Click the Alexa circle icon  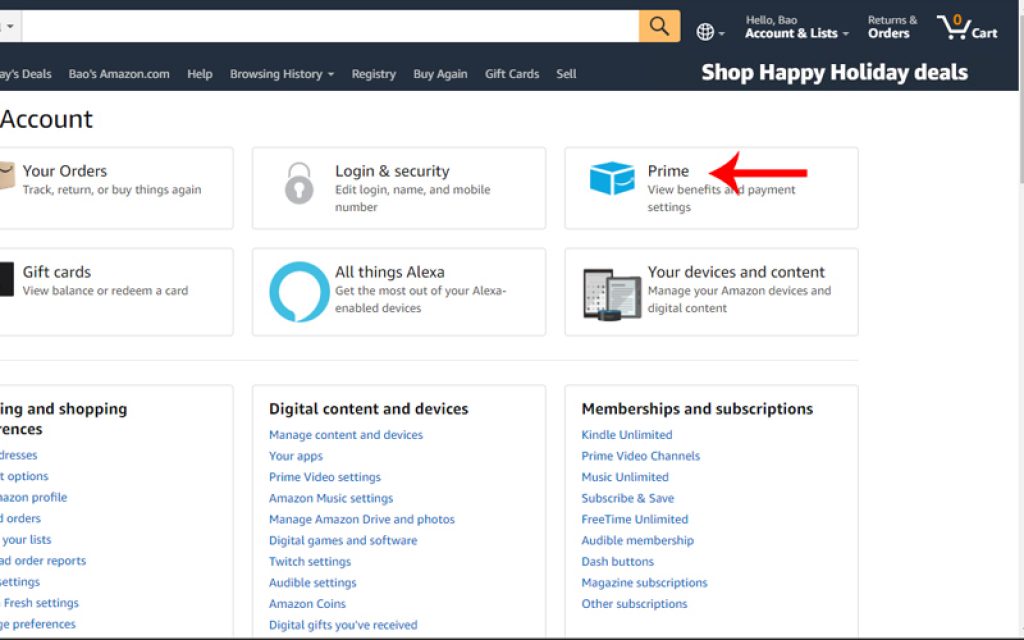[x=297, y=291]
